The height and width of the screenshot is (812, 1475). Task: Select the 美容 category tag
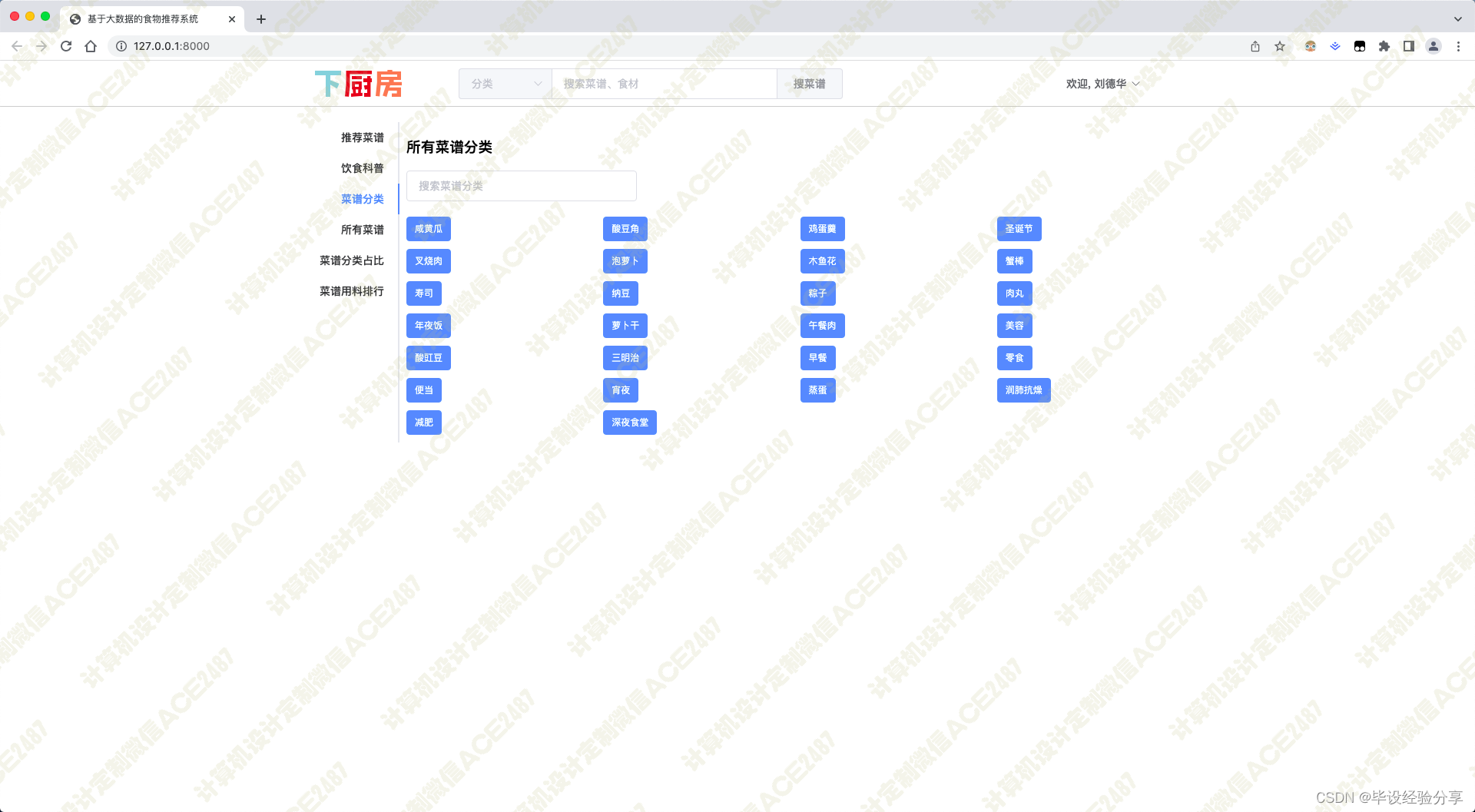[x=1015, y=326]
